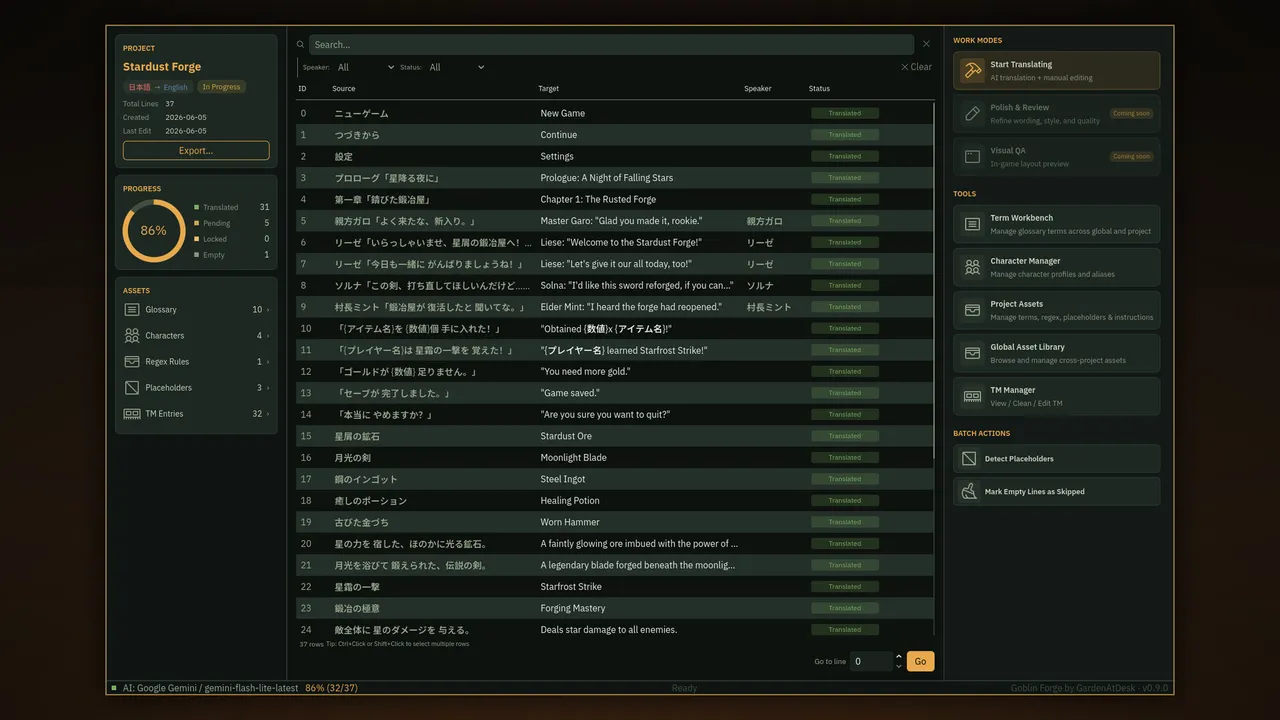Open the Character Manager tool

[1057, 267]
